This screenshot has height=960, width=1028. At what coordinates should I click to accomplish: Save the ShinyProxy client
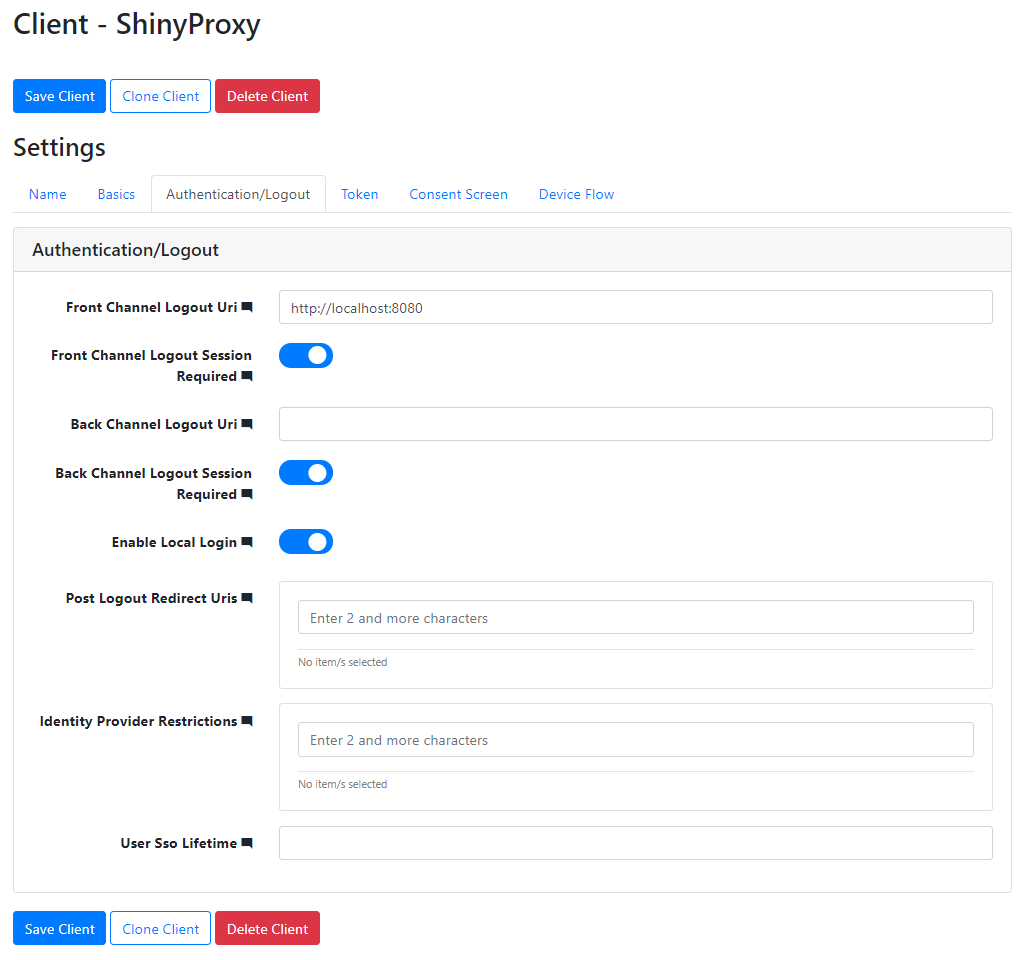point(59,96)
